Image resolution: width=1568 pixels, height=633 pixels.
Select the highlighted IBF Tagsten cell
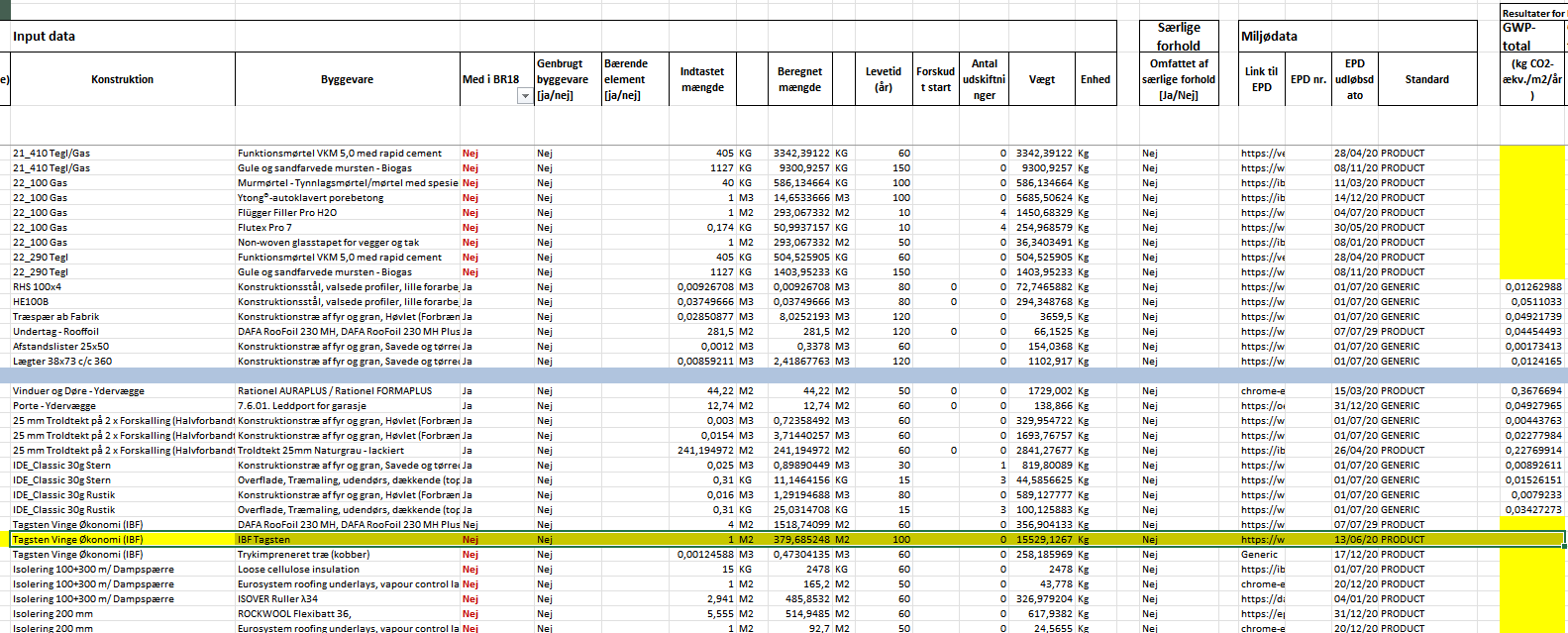pyautogui.click(x=348, y=540)
